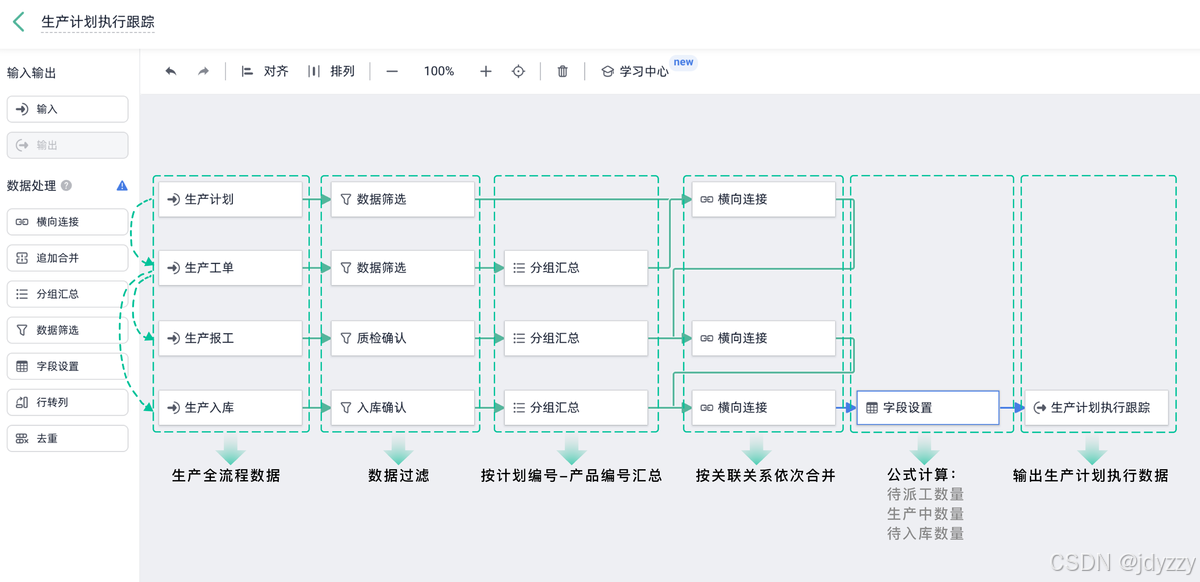Click the 公式计算: caption
Viewport: 1200px width, 582px height.
[922, 474]
